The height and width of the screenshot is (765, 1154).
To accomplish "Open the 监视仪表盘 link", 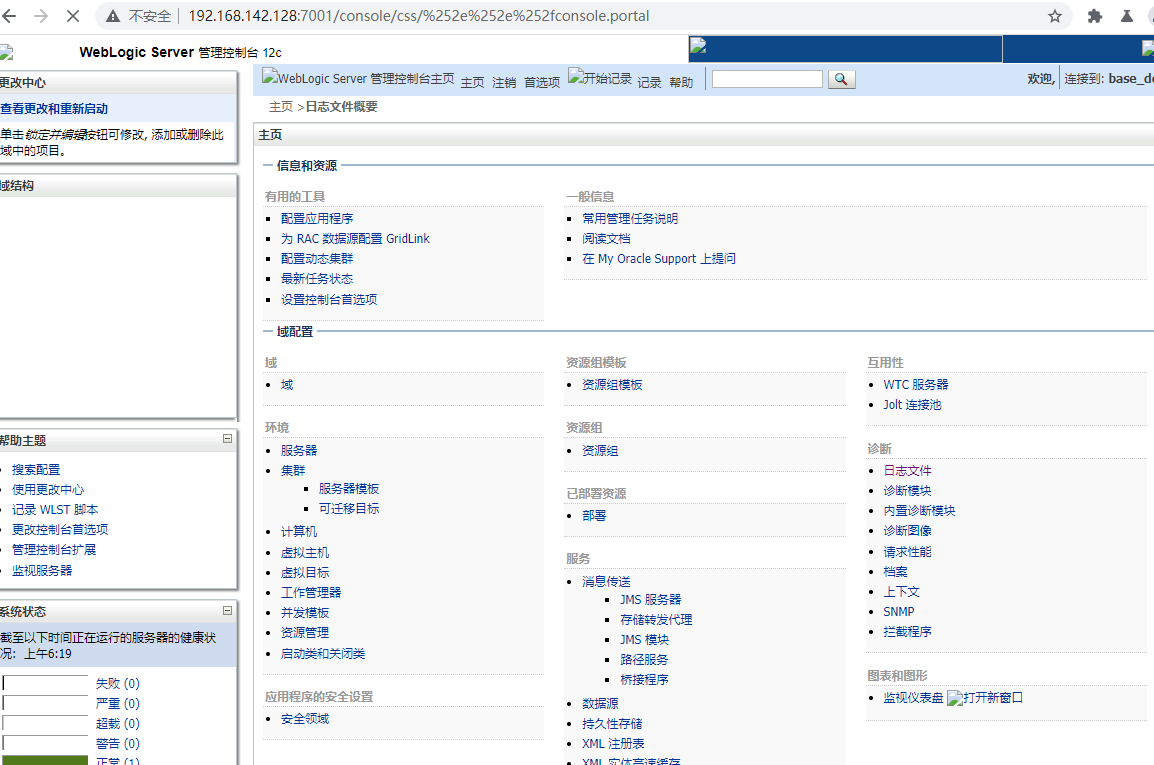I will pyautogui.click(x=913, y=698).
